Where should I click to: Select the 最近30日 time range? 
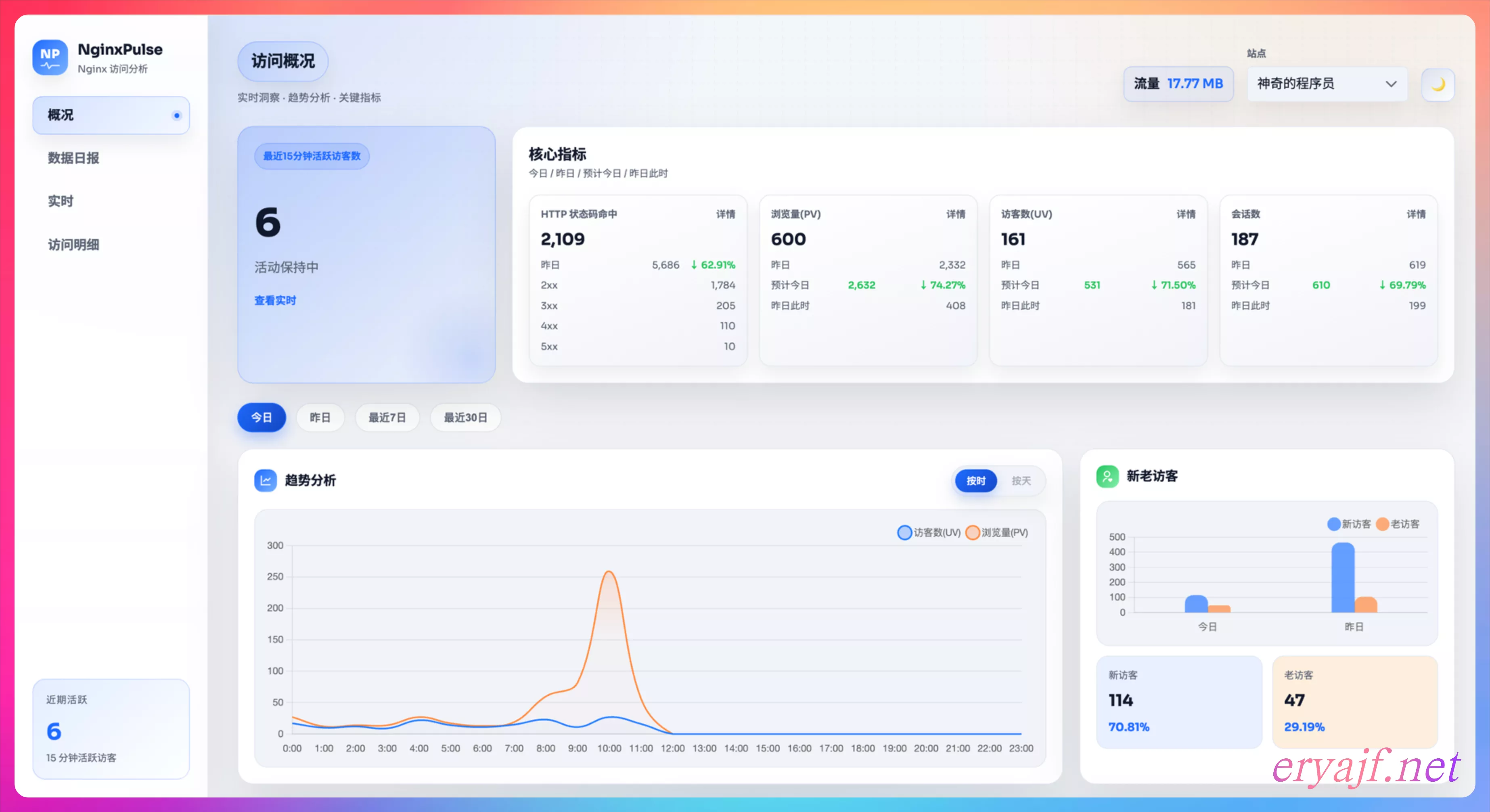(465, 418)
